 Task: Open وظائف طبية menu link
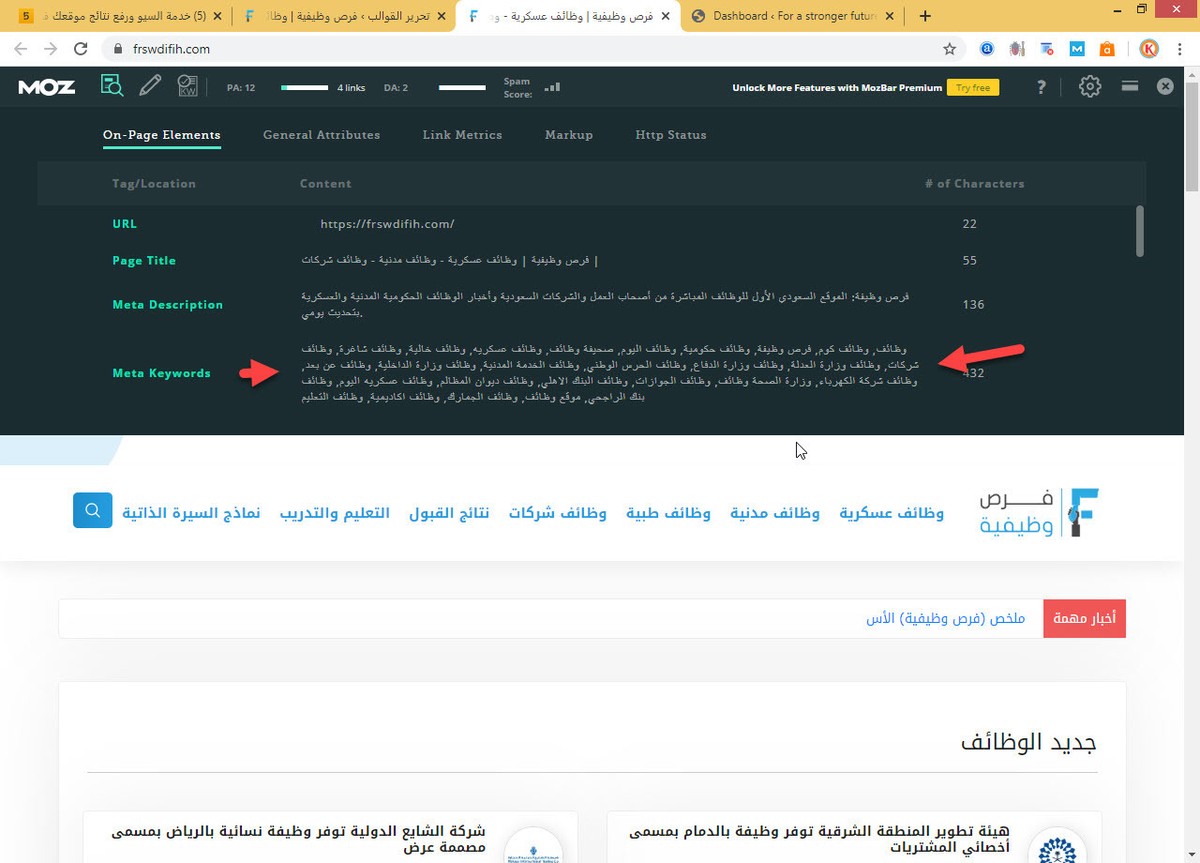tap(668, 513)
